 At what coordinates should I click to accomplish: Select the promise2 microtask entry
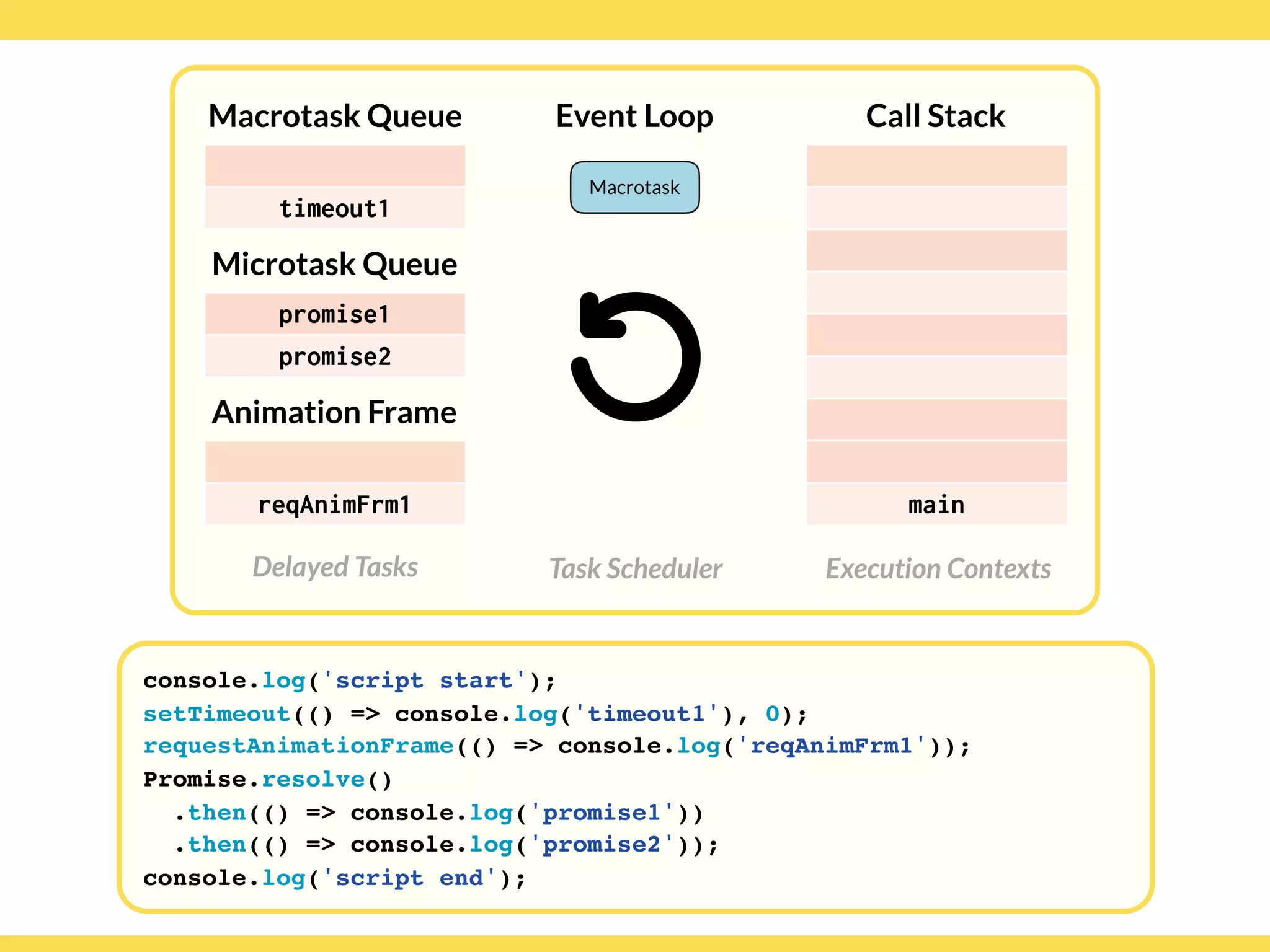coord(335,356)
